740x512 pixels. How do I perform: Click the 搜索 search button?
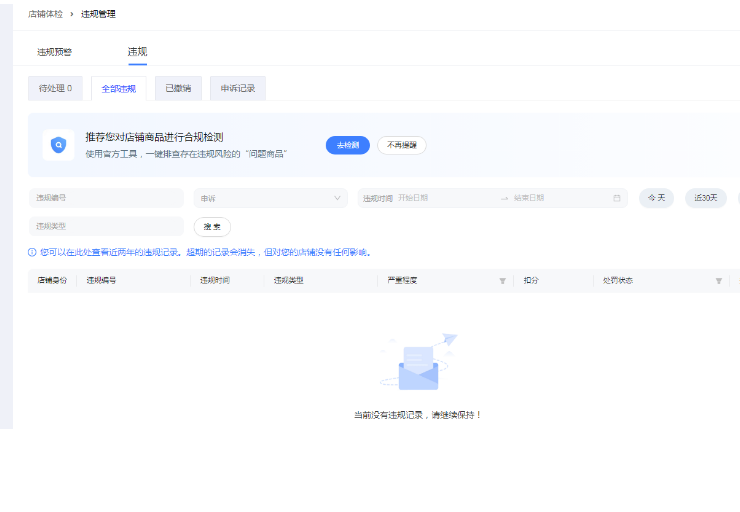pyautogui.click(x=212, y=226)
